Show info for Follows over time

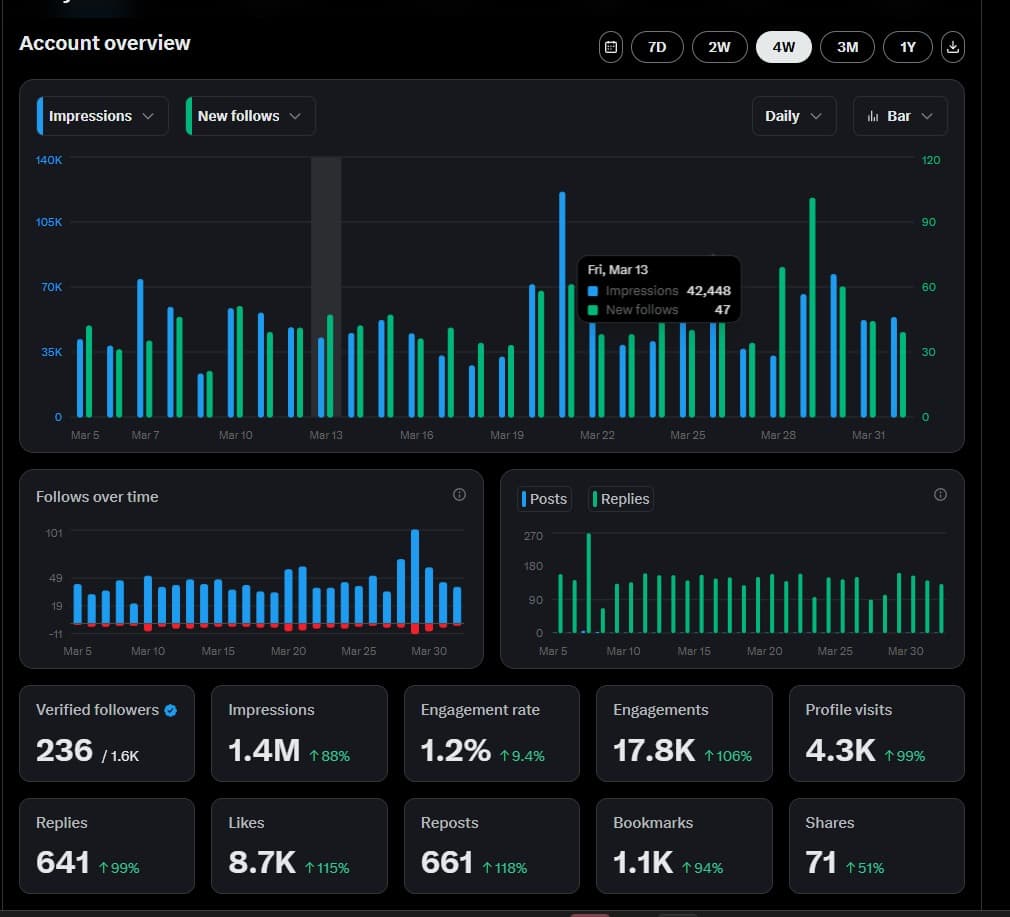click(459, 495)
